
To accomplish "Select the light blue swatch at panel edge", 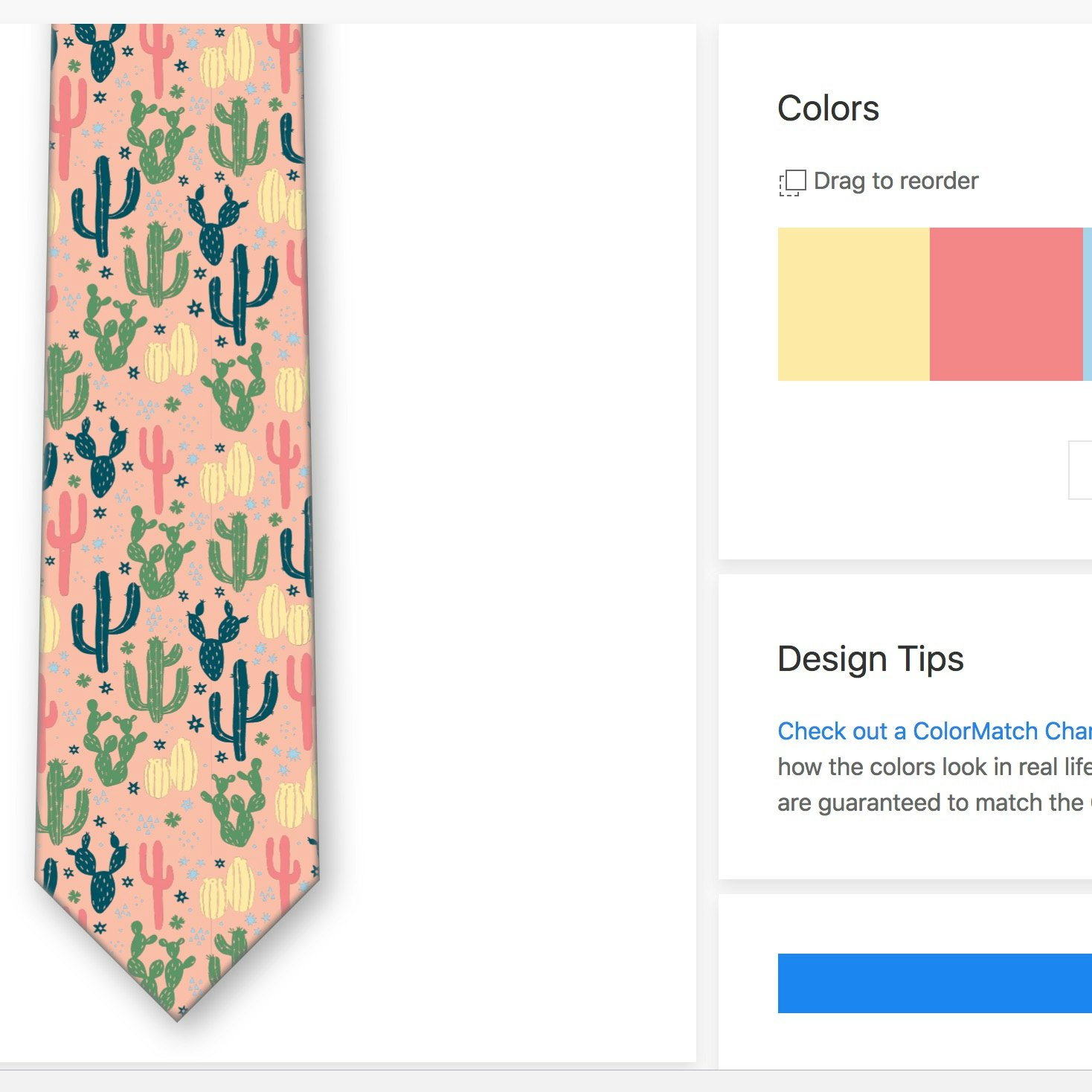I will [x=1088, y=303].
